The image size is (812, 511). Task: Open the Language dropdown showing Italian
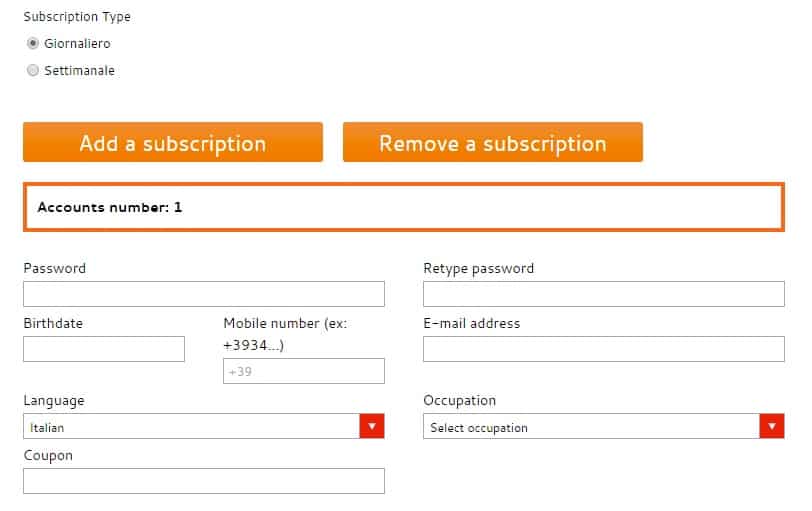tap(204, 426)
